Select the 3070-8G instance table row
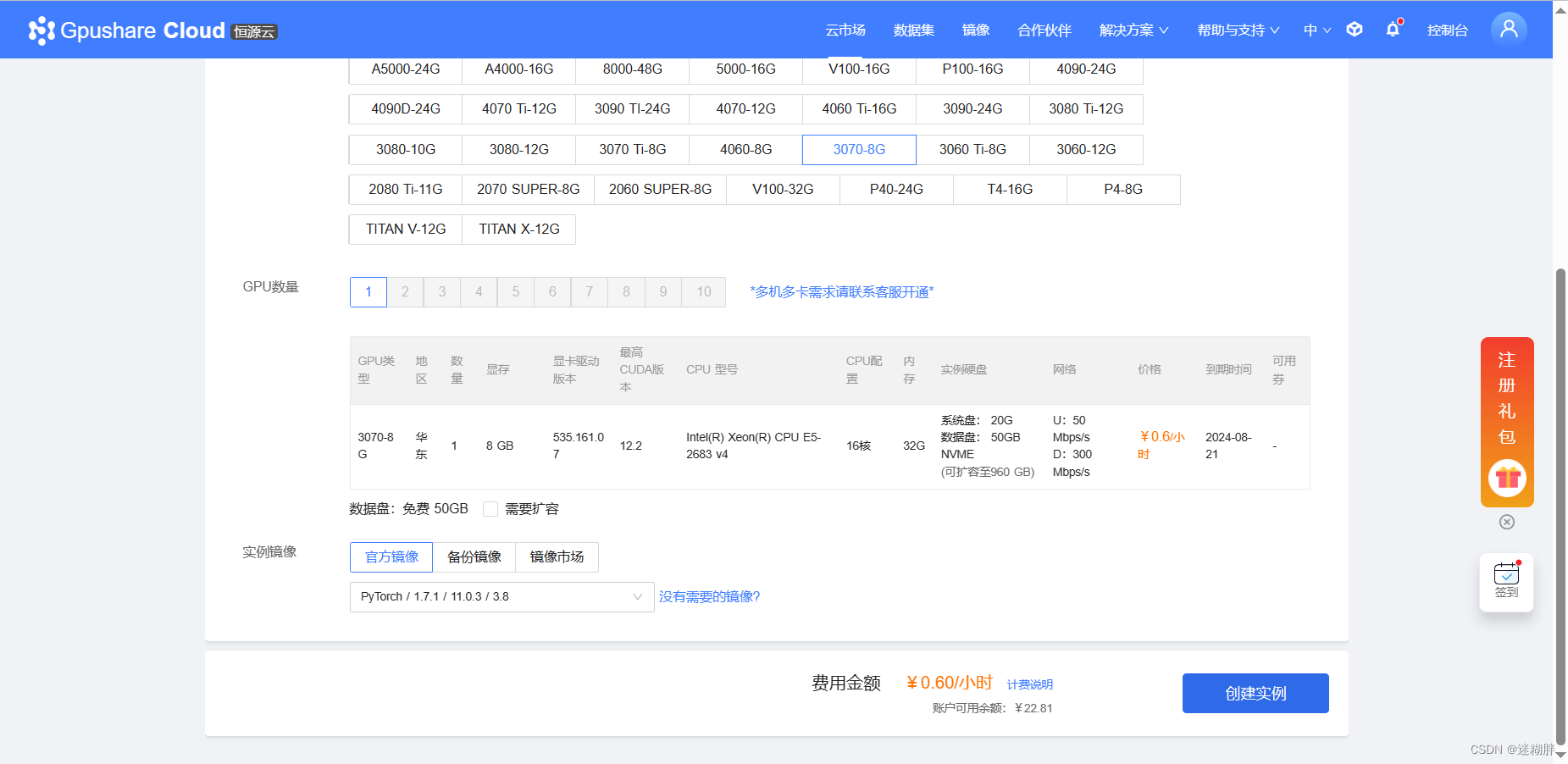Viewport: 1568px width, 764px height. pyautogui.click(x=830, y=446)
